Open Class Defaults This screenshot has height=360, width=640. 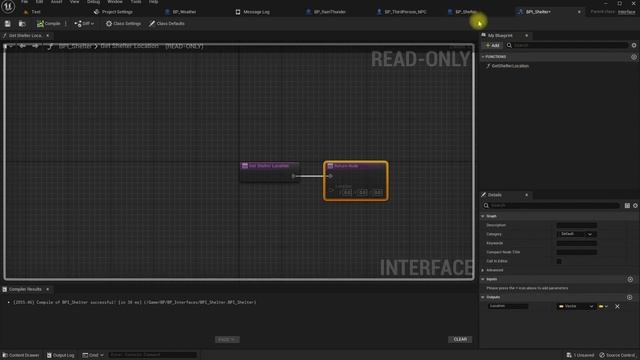tap(167, 24)
